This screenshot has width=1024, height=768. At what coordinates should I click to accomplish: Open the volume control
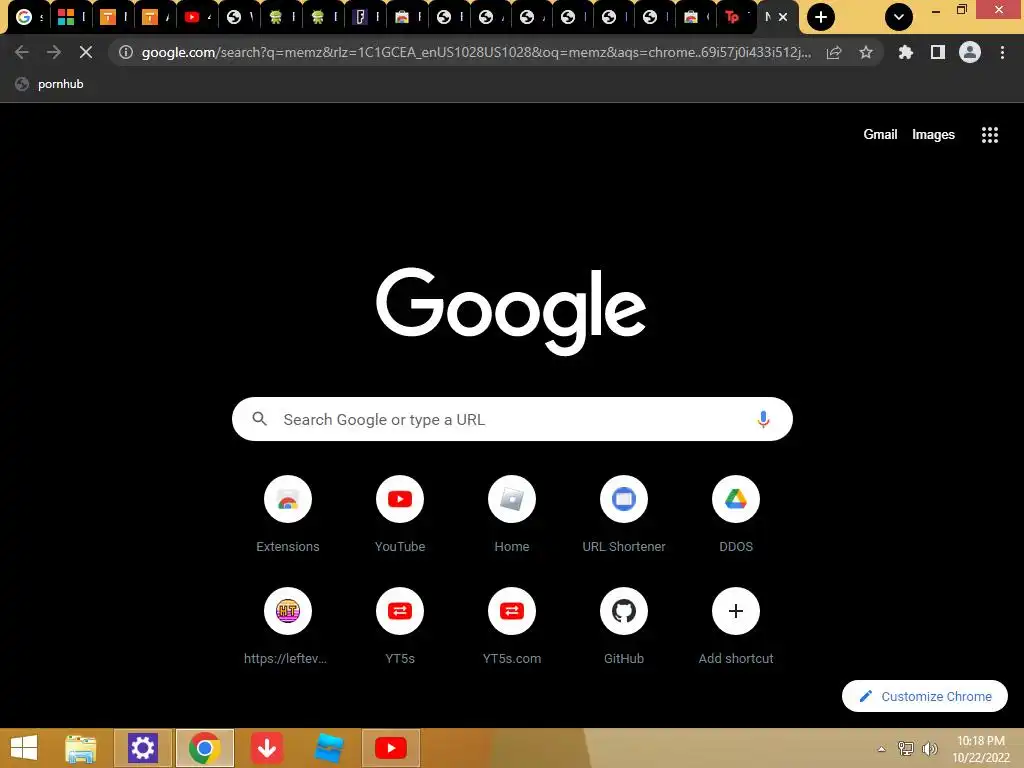point(929,748)
